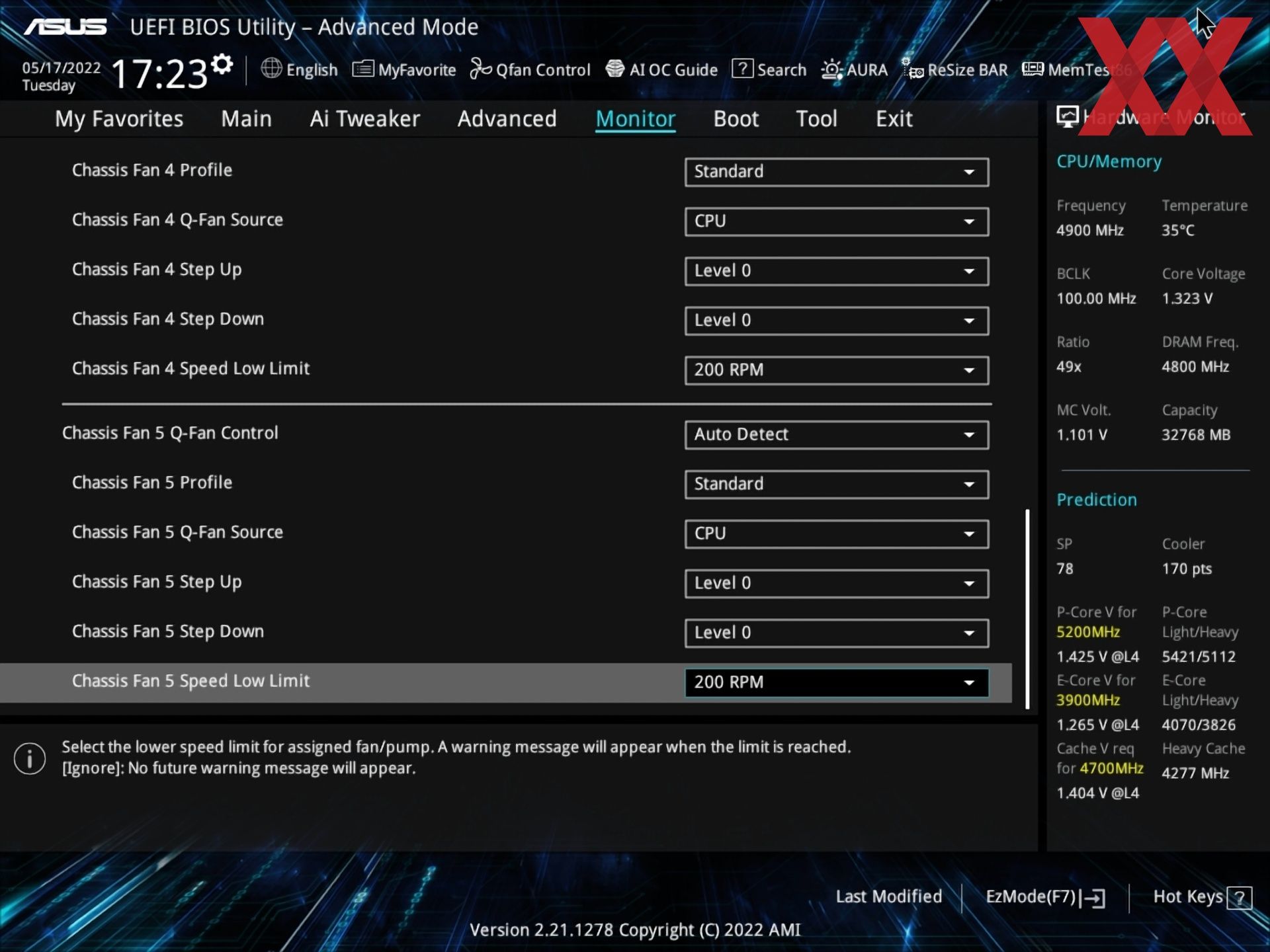Click the Version 2.21.1278 copyright text
This screenshot has width=1270, height=952.
[x=635, y=930]
